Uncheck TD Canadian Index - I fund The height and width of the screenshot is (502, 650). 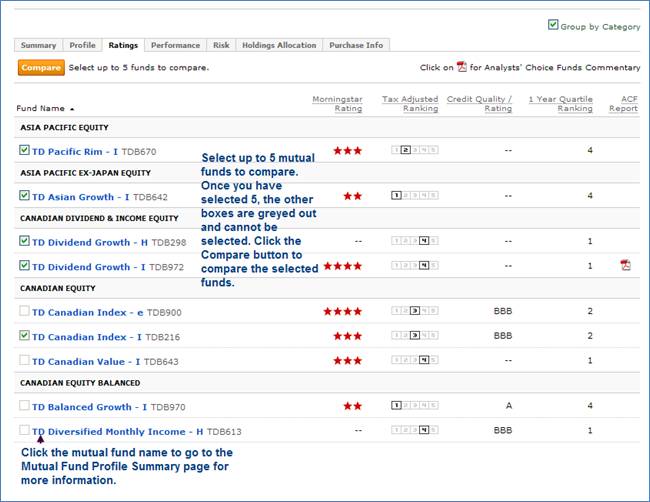click(24, 335)
